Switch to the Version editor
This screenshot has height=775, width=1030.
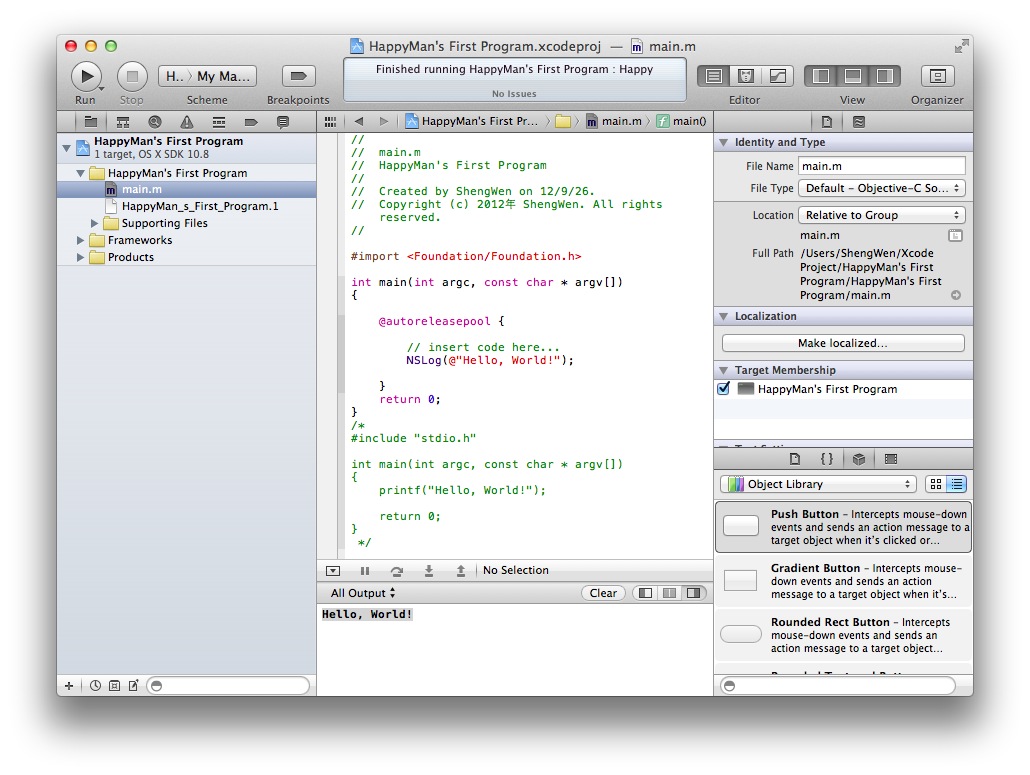[x=776, y=76]
